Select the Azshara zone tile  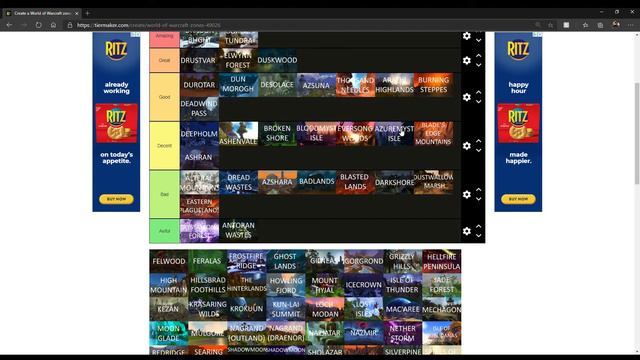click(277, 182)
